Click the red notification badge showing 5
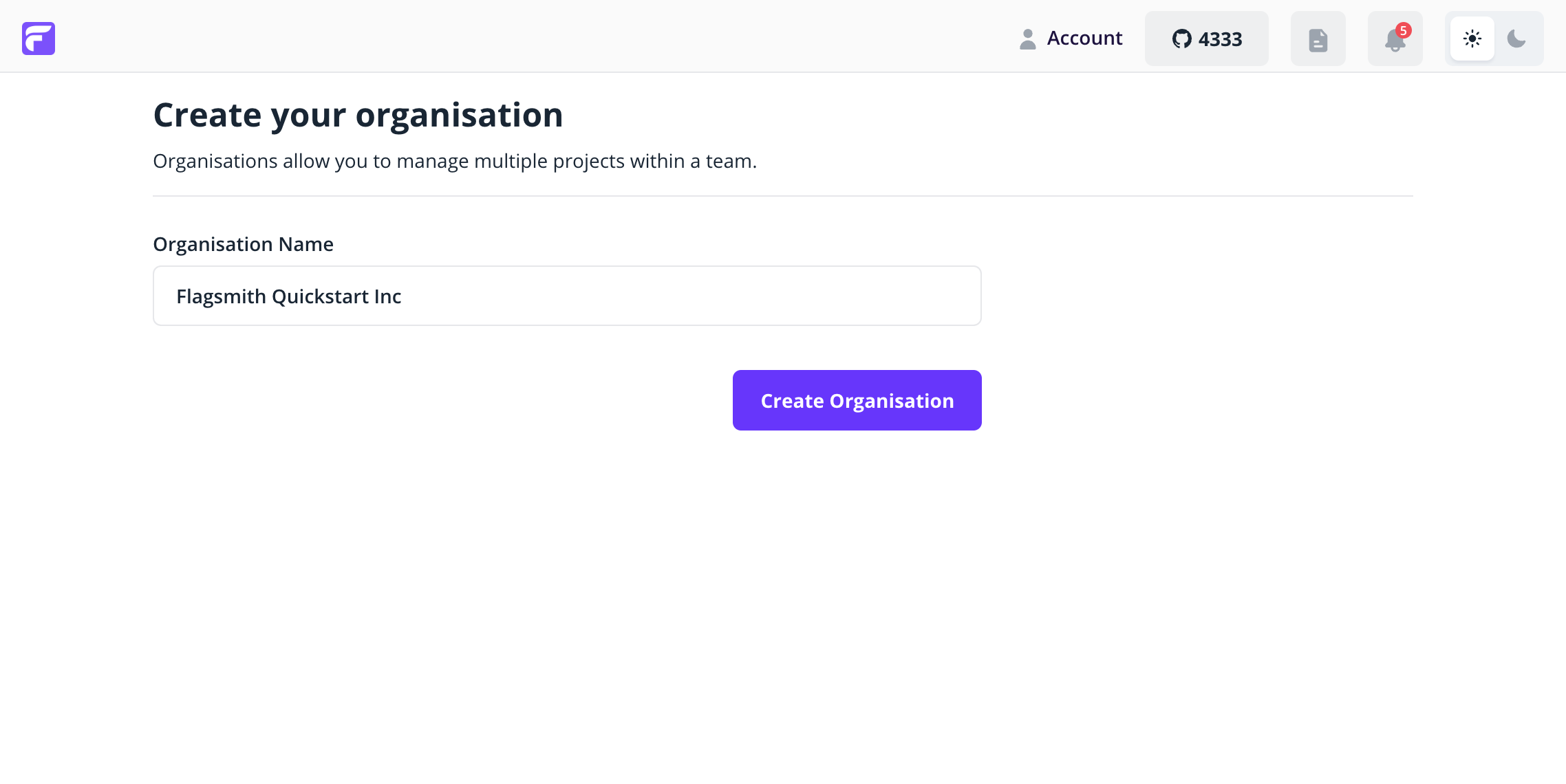 [1405, 30]
